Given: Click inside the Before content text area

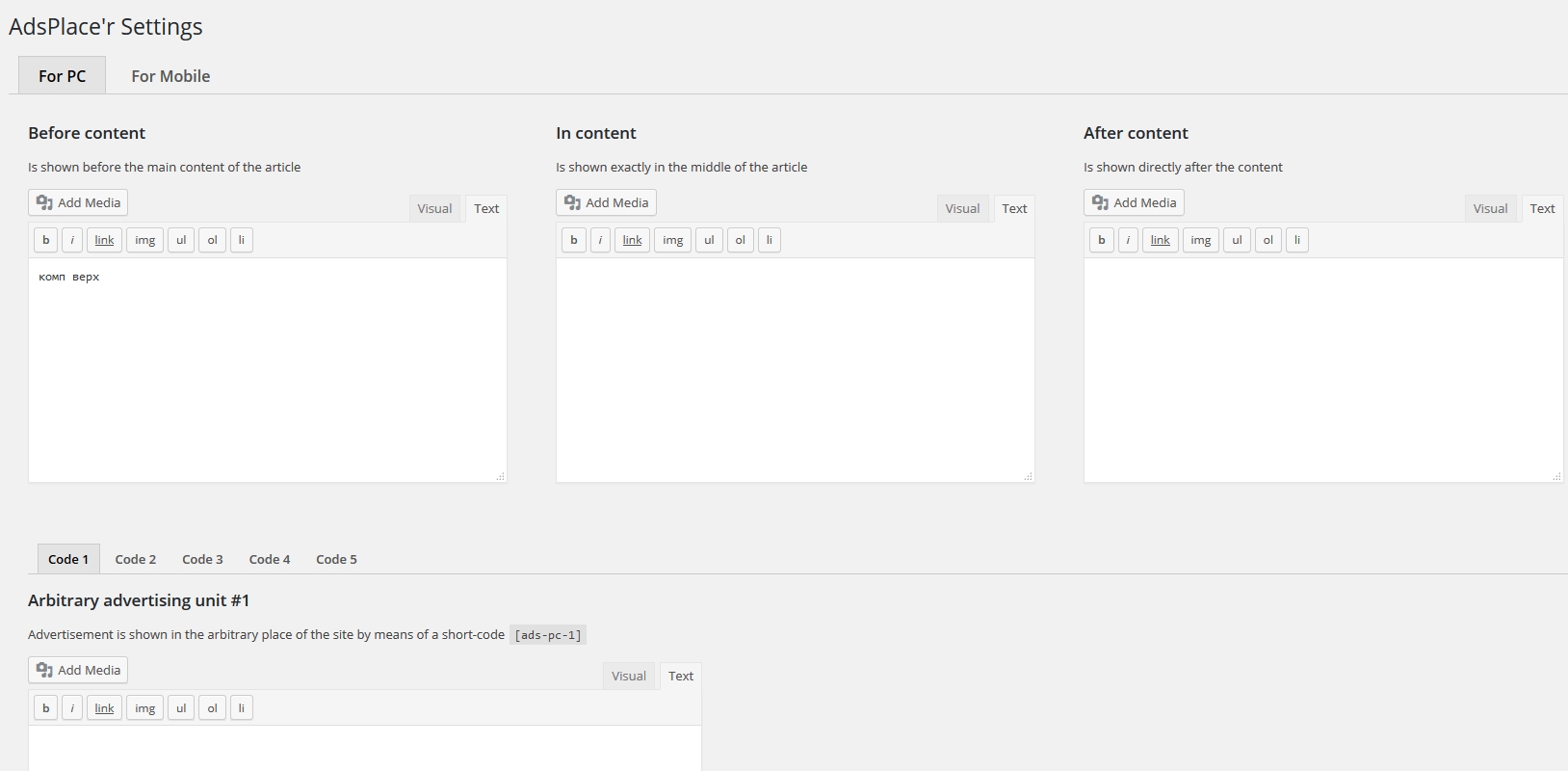Looking at the screenshot, I should tap(268, 370).
